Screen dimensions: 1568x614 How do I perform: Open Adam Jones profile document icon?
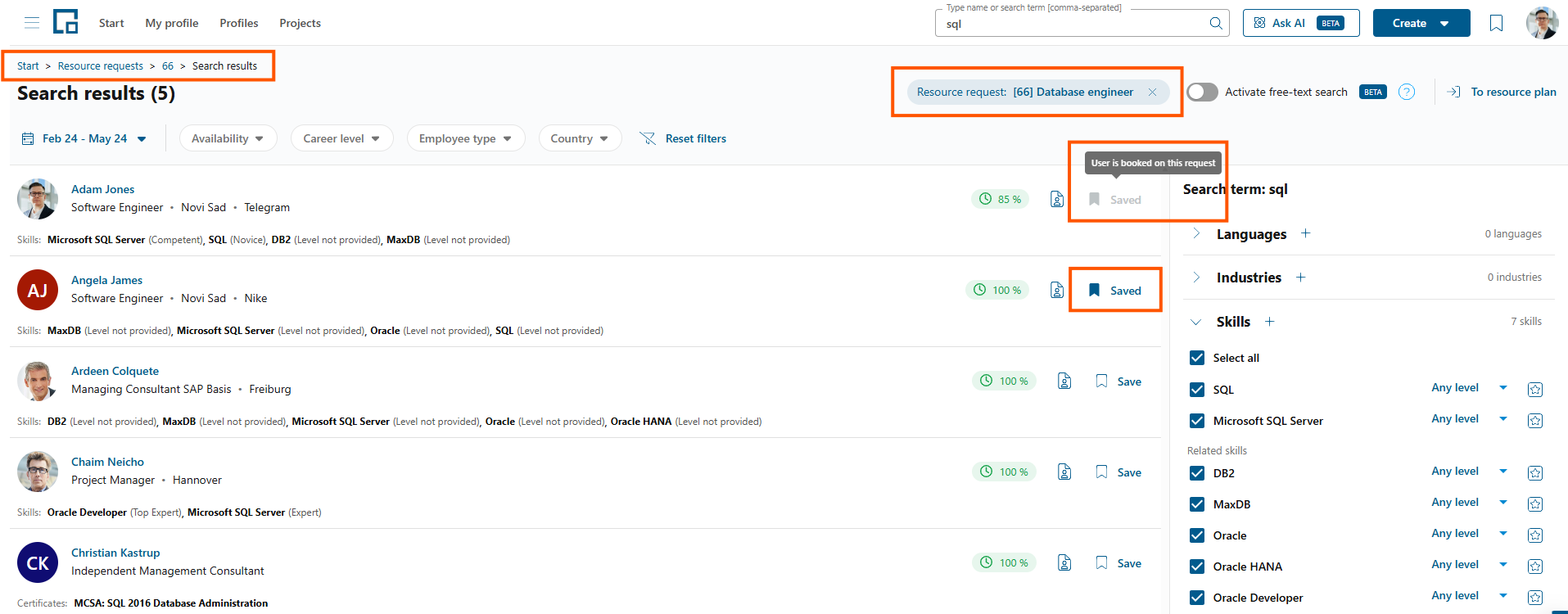(1057, 199)
